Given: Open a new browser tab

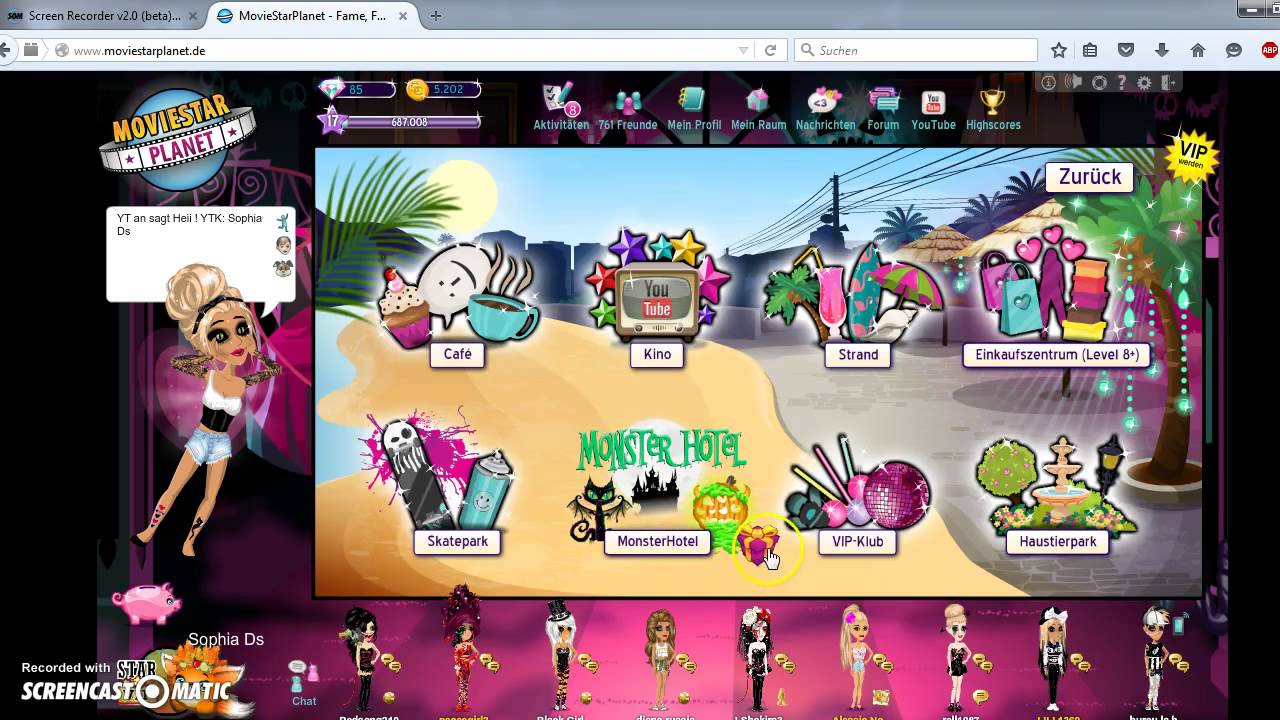Looking at the screenshot, I should tap(435, 16).
